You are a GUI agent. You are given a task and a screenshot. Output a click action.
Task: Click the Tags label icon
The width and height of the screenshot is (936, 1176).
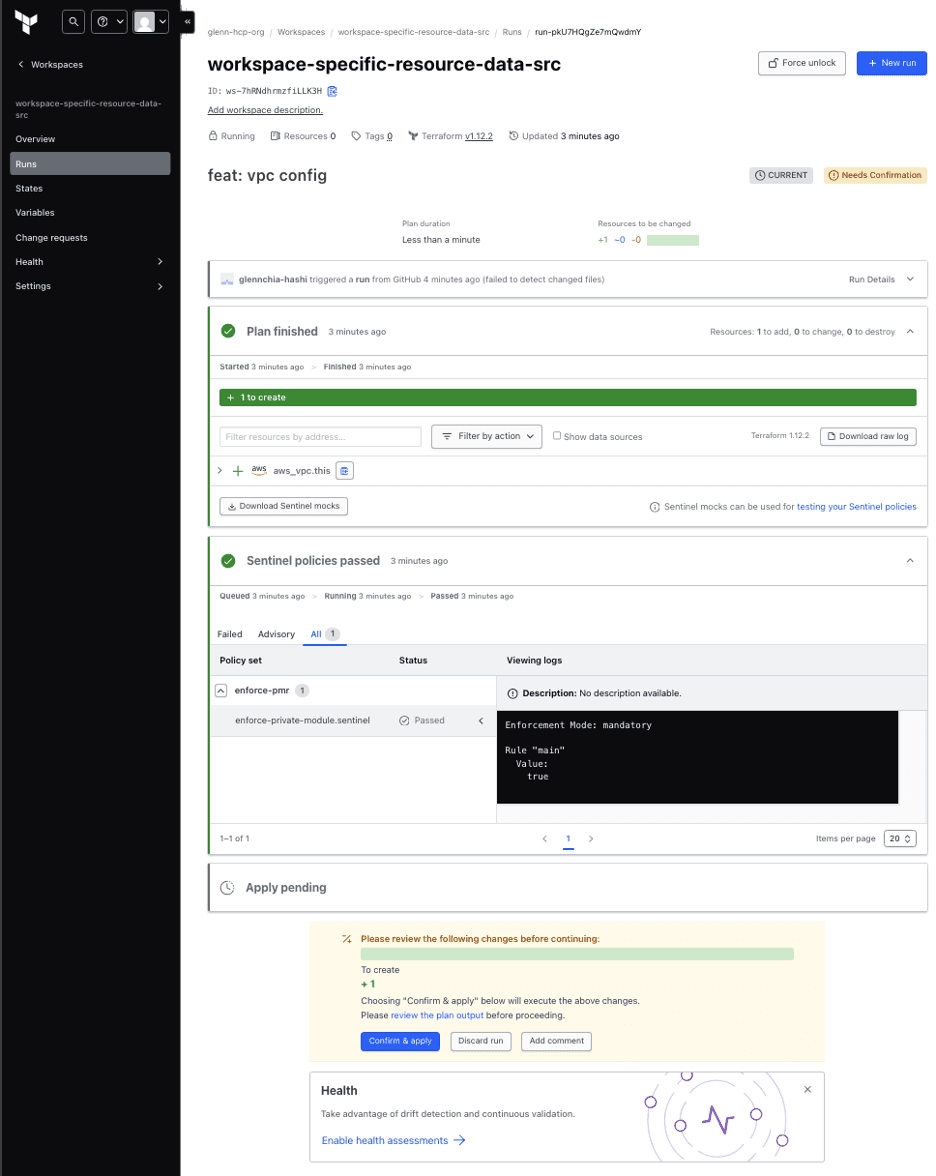point(356,136)
